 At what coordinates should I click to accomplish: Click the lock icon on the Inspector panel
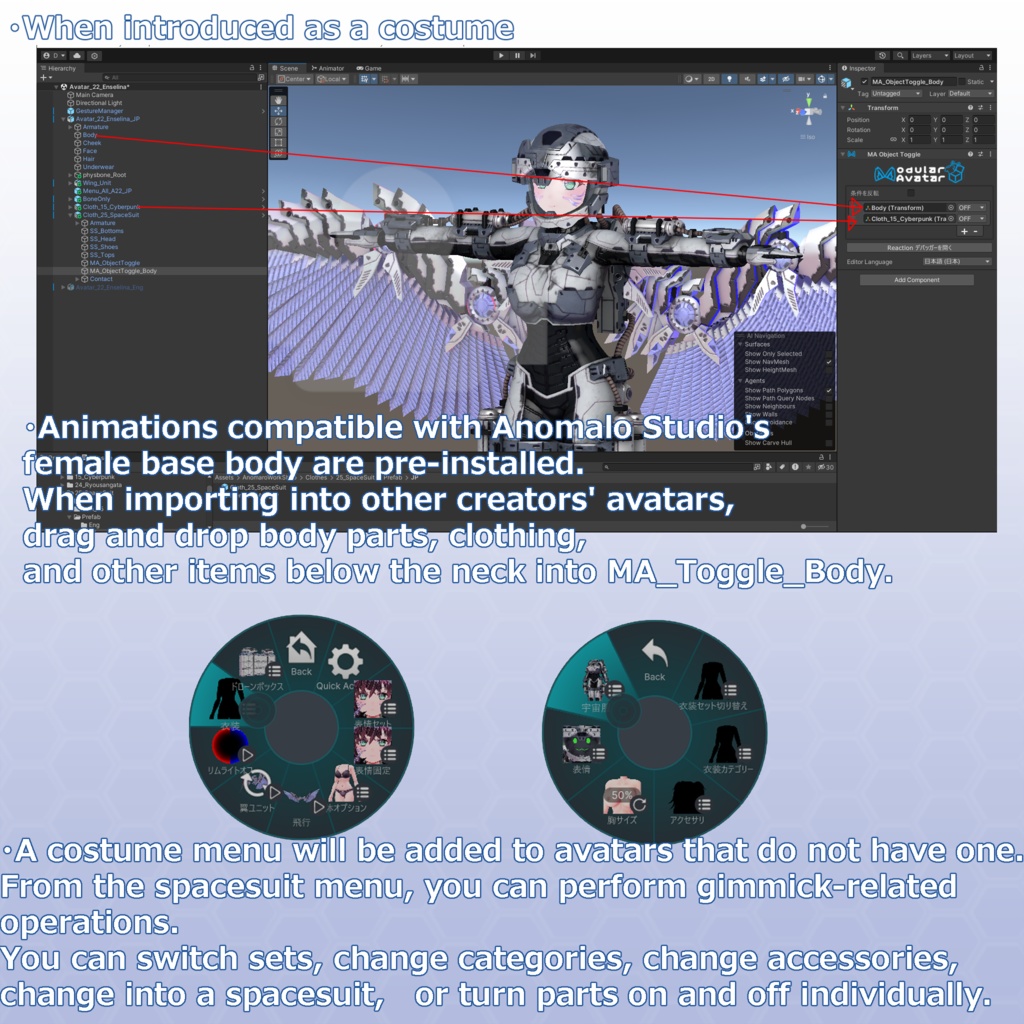click(981, 68)
